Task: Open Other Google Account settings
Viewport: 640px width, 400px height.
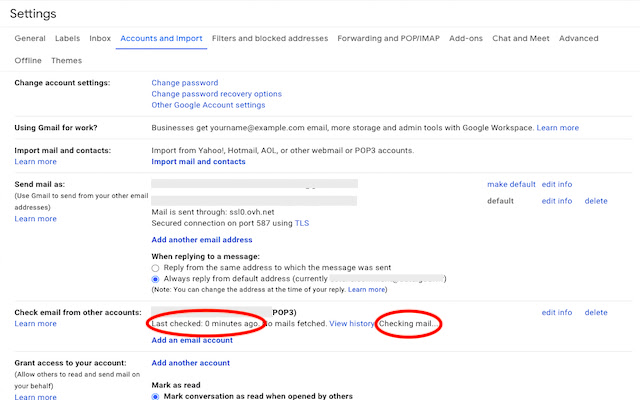Action: [208, 105]
